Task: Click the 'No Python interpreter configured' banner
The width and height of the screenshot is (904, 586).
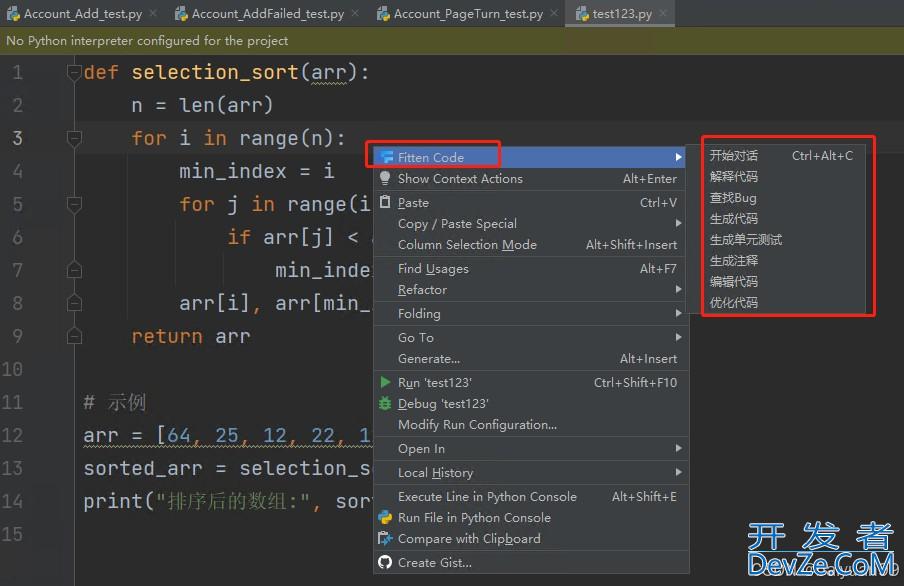Action: [452, 41]
